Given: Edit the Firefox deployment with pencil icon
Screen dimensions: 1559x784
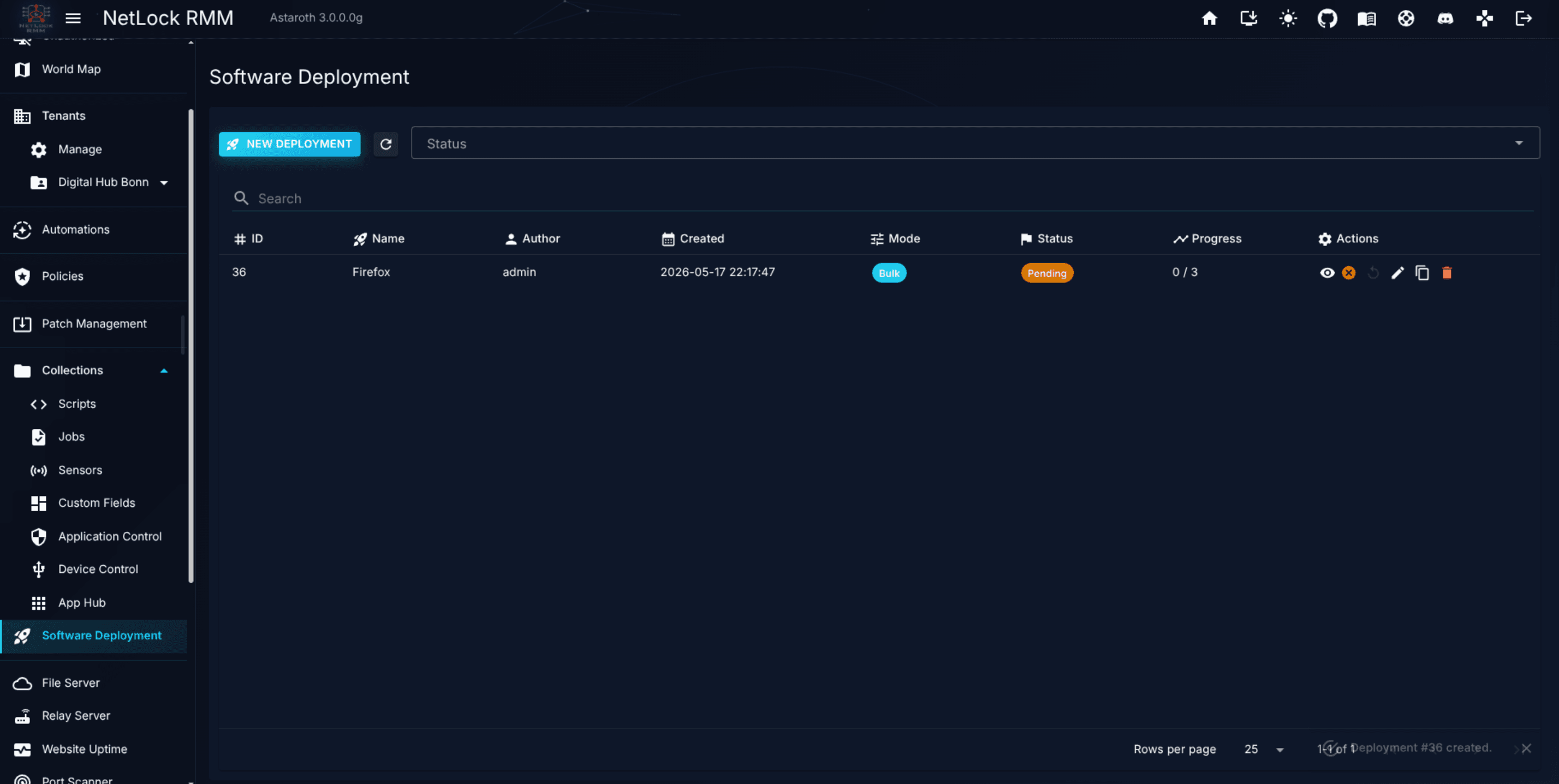Looking at the screenshot, I should (x=1397, y=273).
